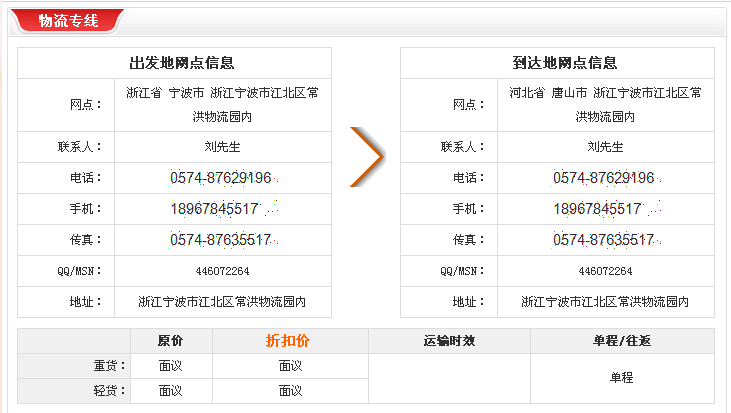
Task: Click contact 刘先生 in departure table
Action: 222,147
